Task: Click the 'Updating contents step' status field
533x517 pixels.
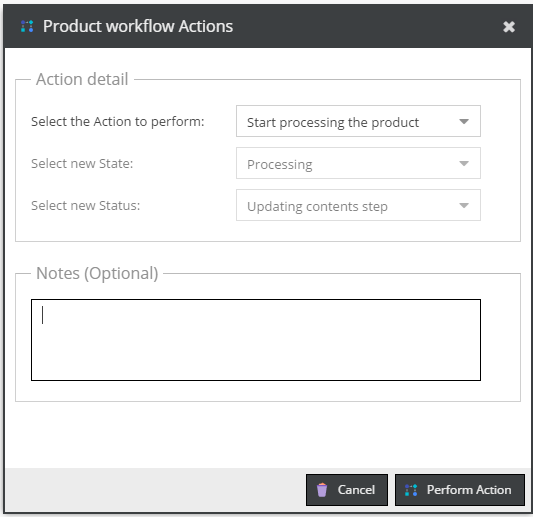Action: pos(358,205)
